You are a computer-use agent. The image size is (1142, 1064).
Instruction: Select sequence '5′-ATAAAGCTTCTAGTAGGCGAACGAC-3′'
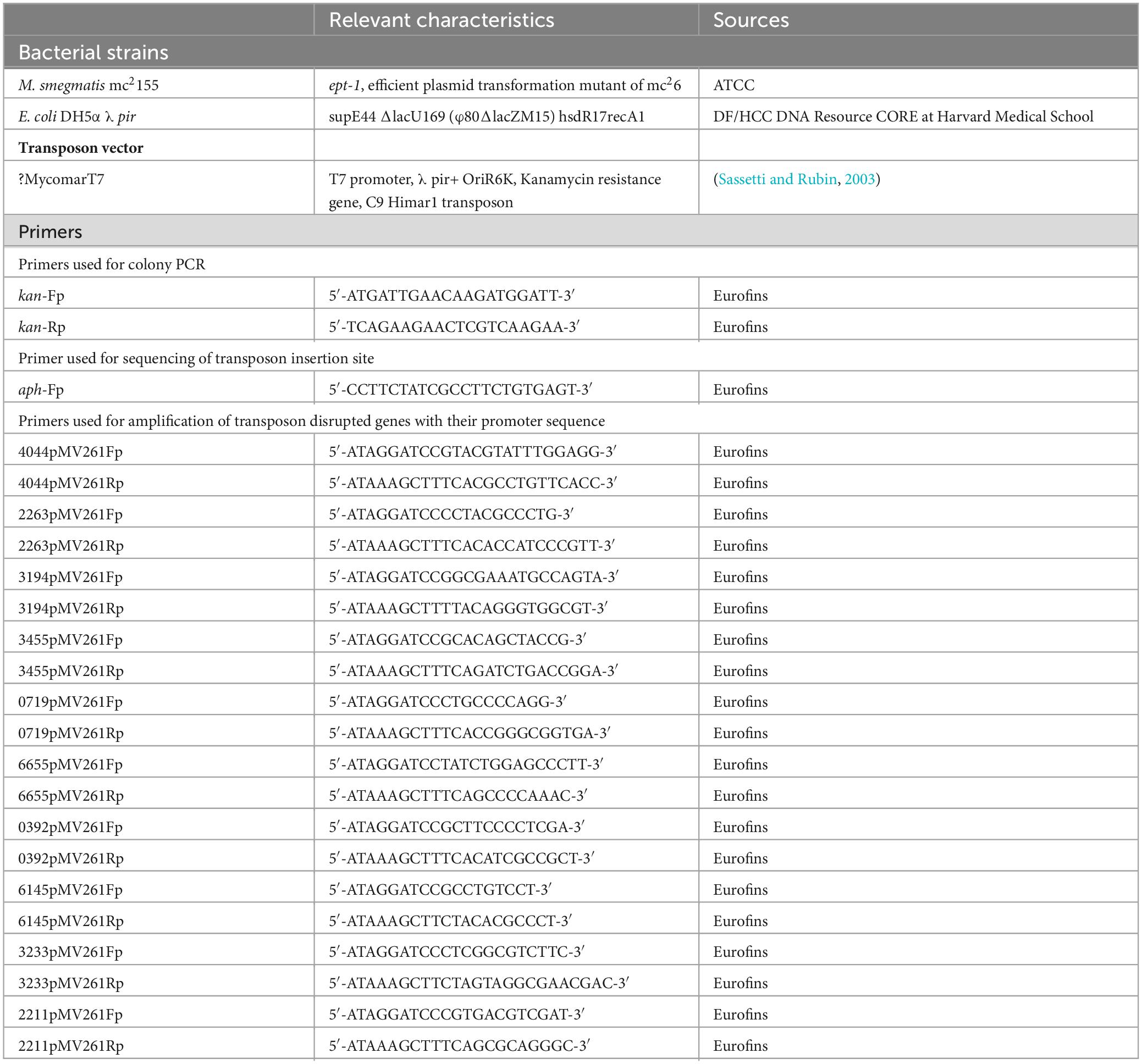tap(478, 984)
